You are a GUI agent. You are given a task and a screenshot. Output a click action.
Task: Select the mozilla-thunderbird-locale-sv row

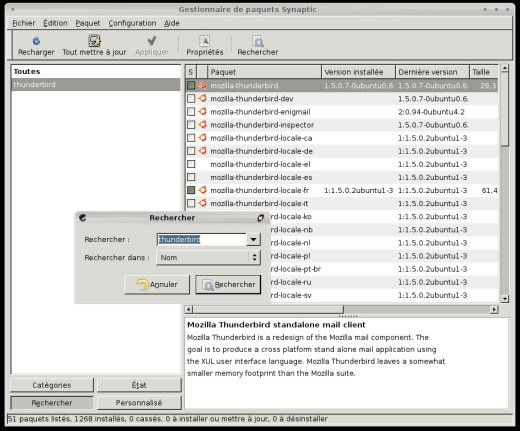coord(384,295)
